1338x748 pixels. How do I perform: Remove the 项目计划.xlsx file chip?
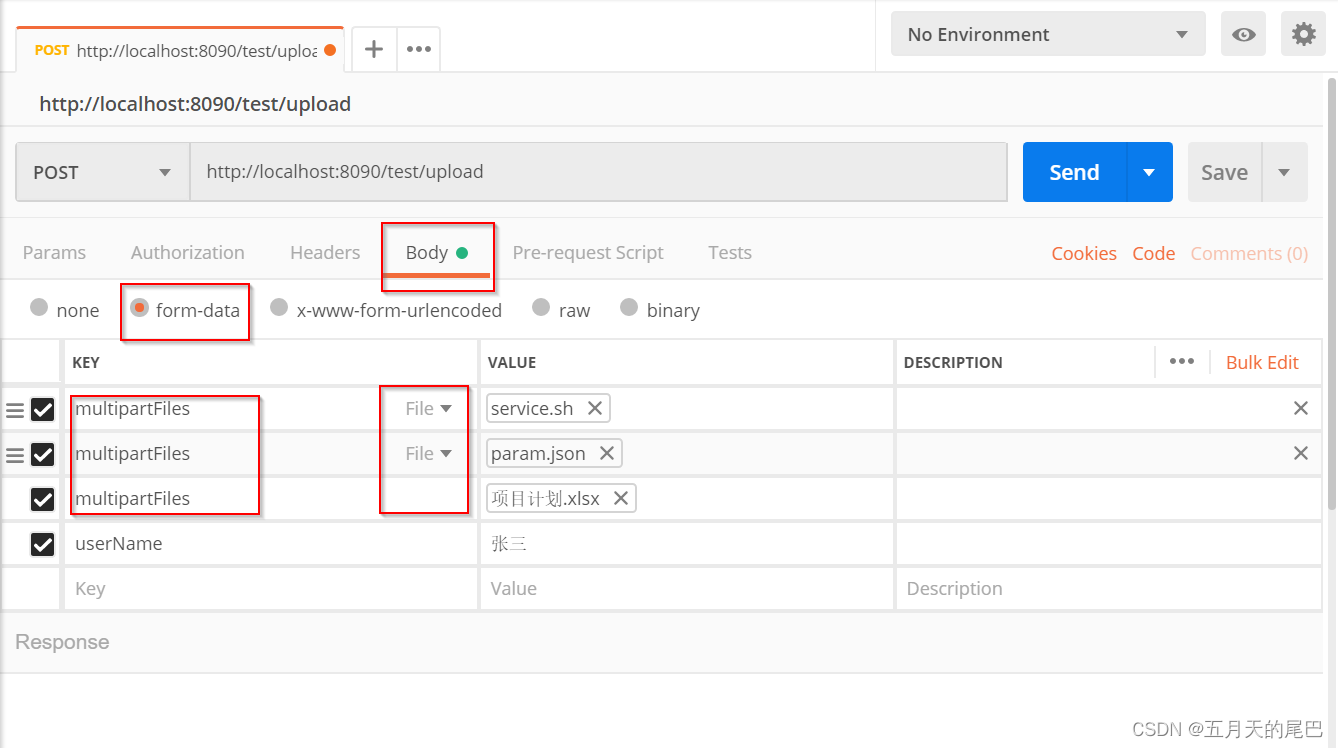622,497
